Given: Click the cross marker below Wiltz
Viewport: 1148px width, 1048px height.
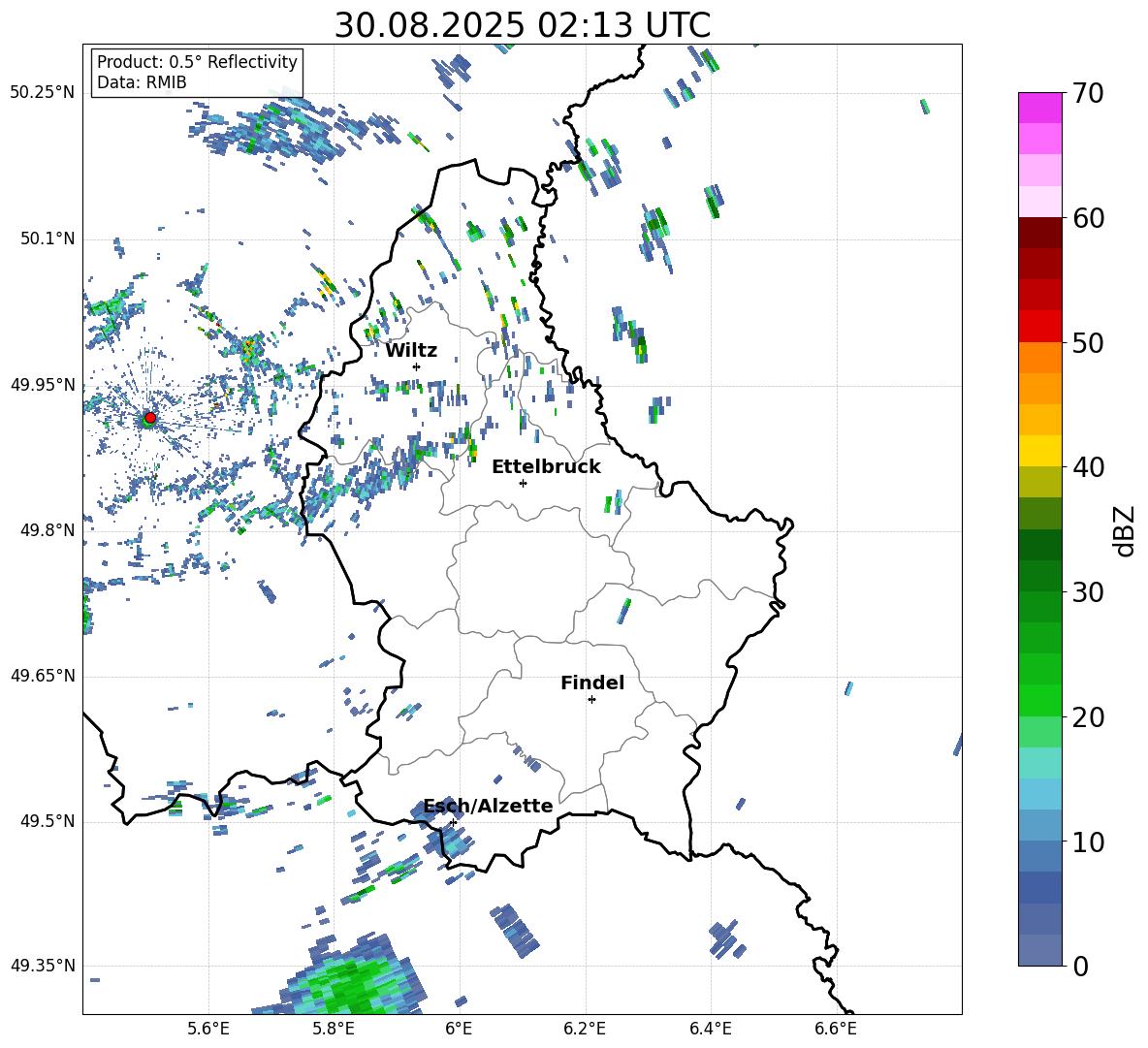Looking at the screenshot, I should (x=417, y=366).
